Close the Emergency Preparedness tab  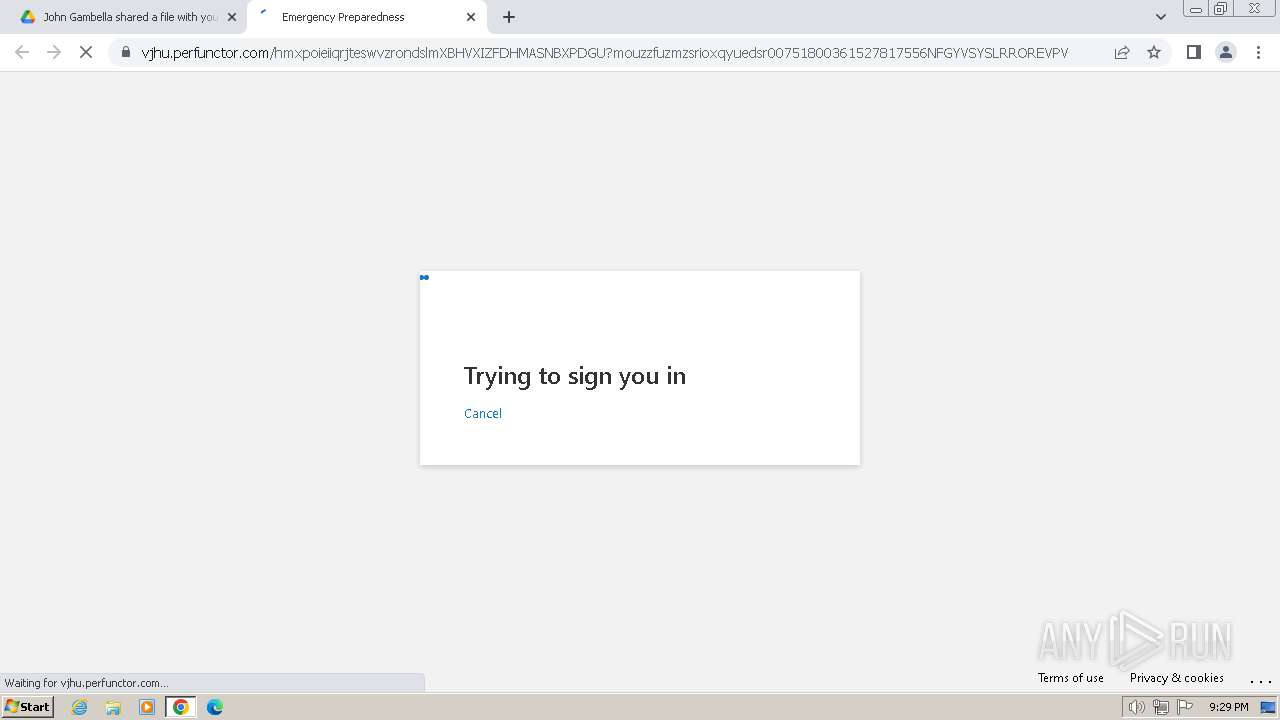point(471,17)
